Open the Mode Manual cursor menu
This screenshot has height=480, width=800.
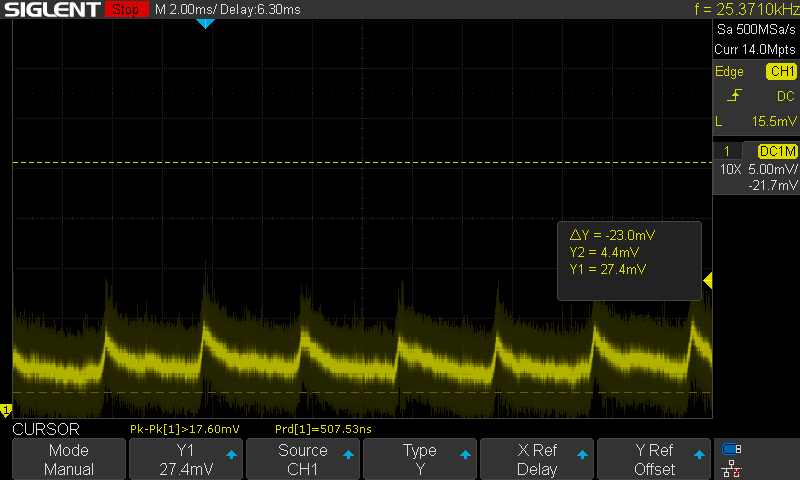coord(69,459)
